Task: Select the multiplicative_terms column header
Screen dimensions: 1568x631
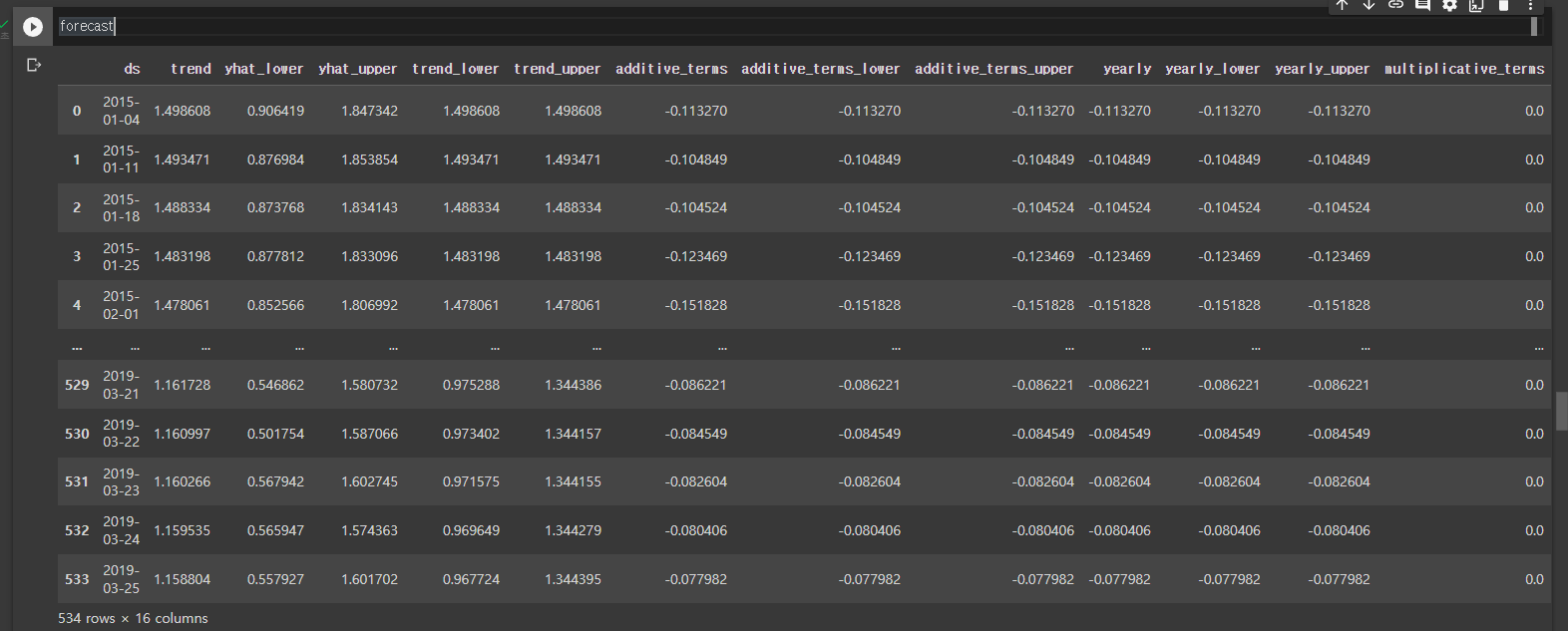Action: coord(1464,69)
